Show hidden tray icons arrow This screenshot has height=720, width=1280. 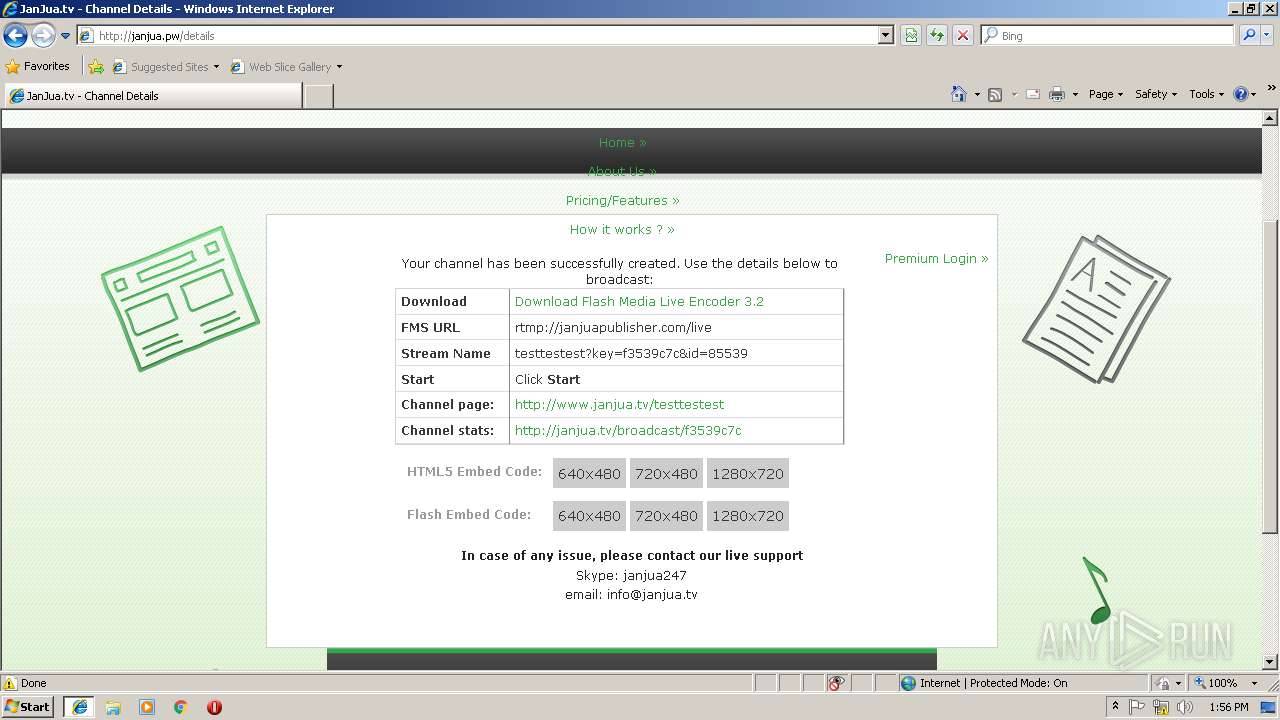pyautogui.click(x=1115, y=707)
